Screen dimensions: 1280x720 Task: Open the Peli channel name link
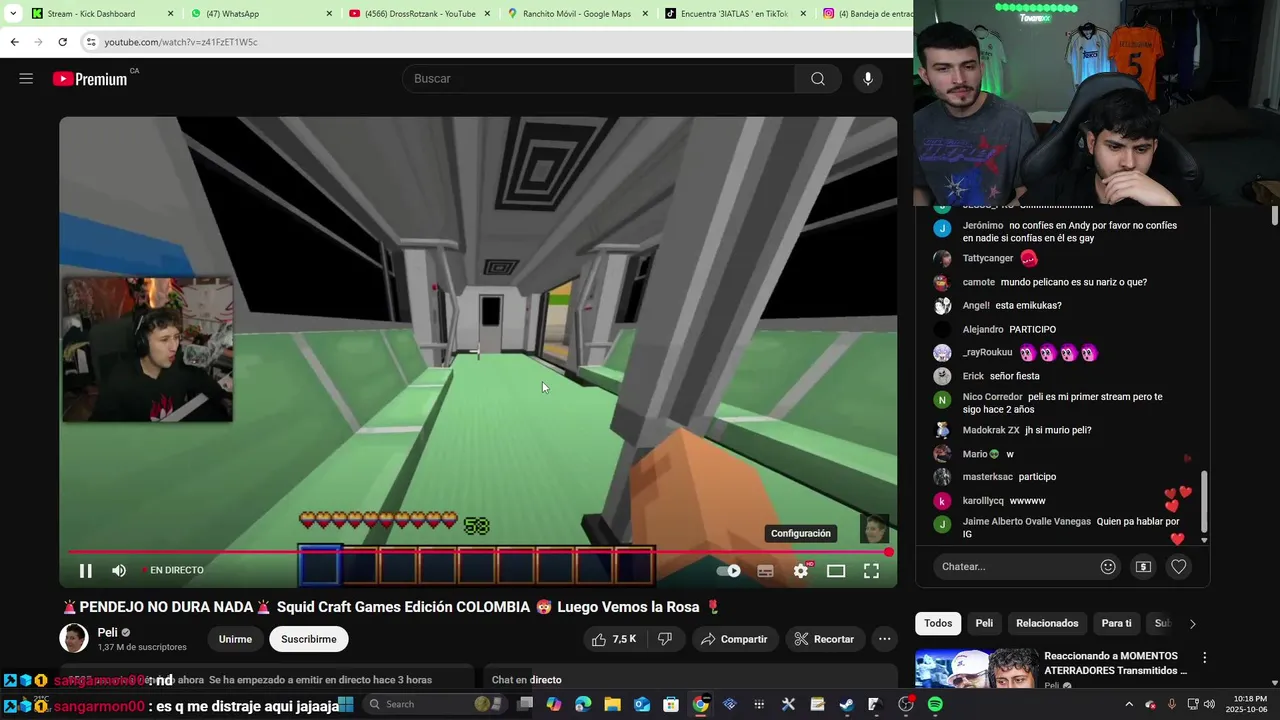(107, 632)
